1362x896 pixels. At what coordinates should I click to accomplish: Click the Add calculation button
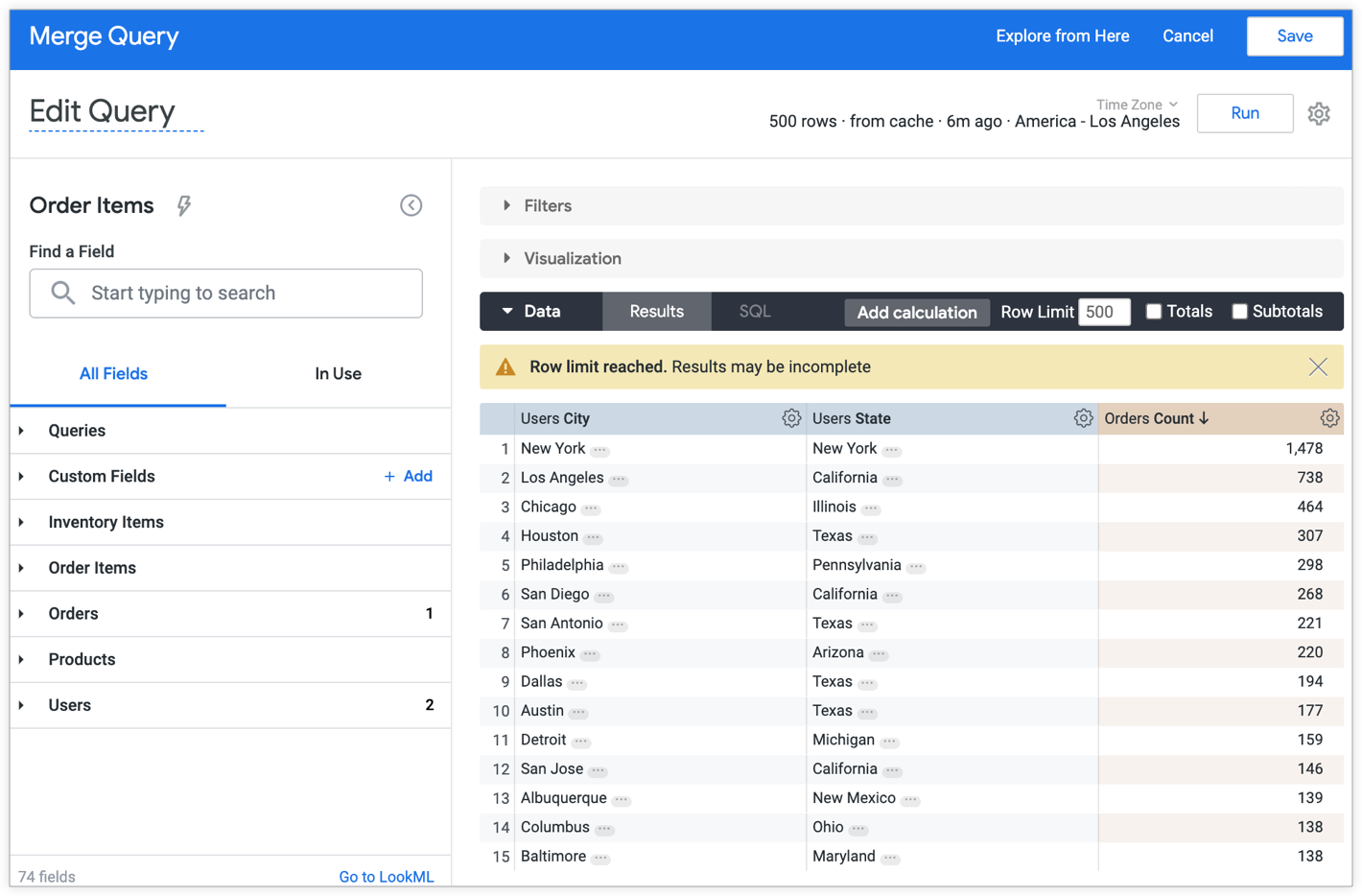pos(916,312)
